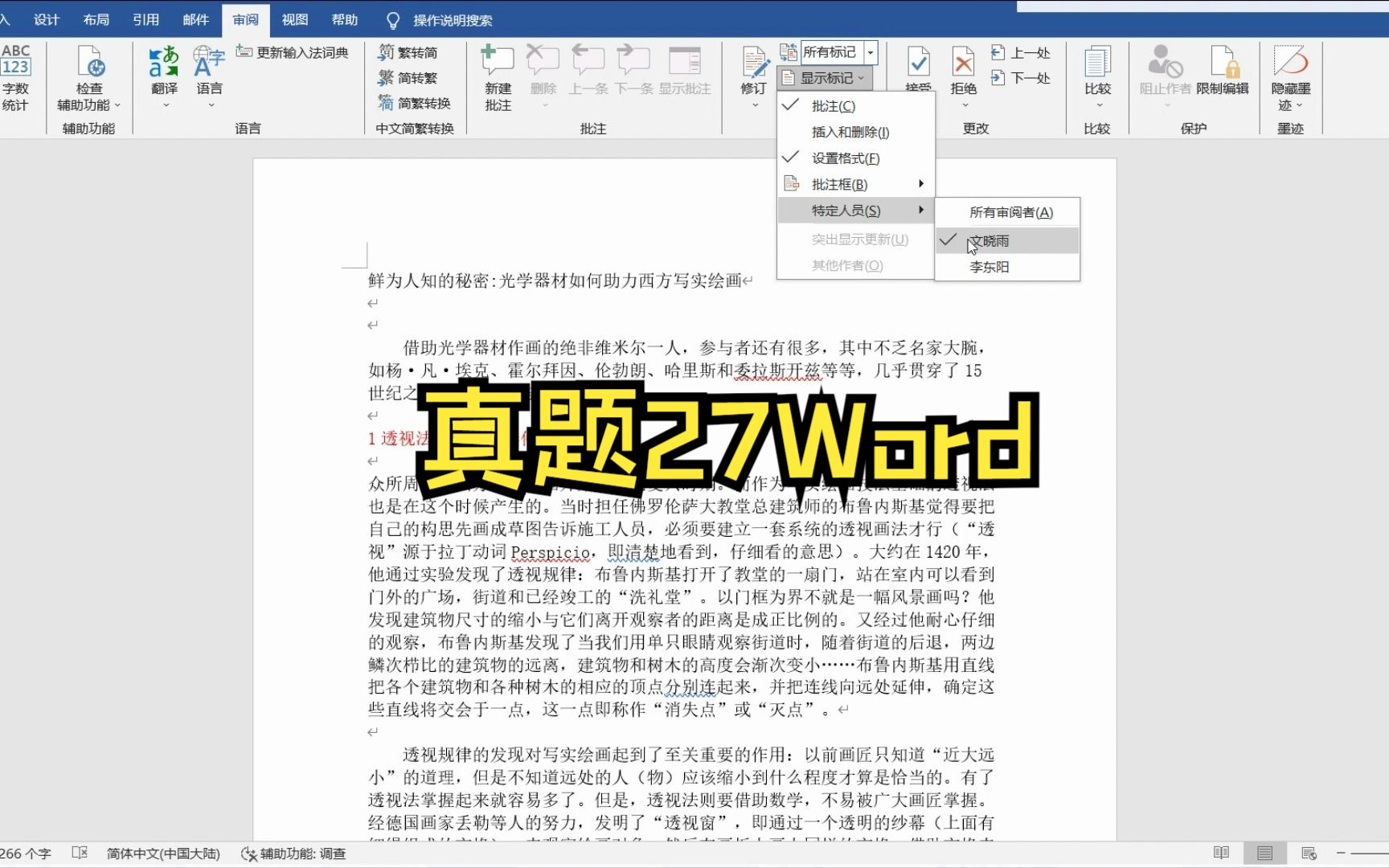Click the delete comment (删除) icon
This screenshot has width=1389, height=868.
tap(543, 60)
